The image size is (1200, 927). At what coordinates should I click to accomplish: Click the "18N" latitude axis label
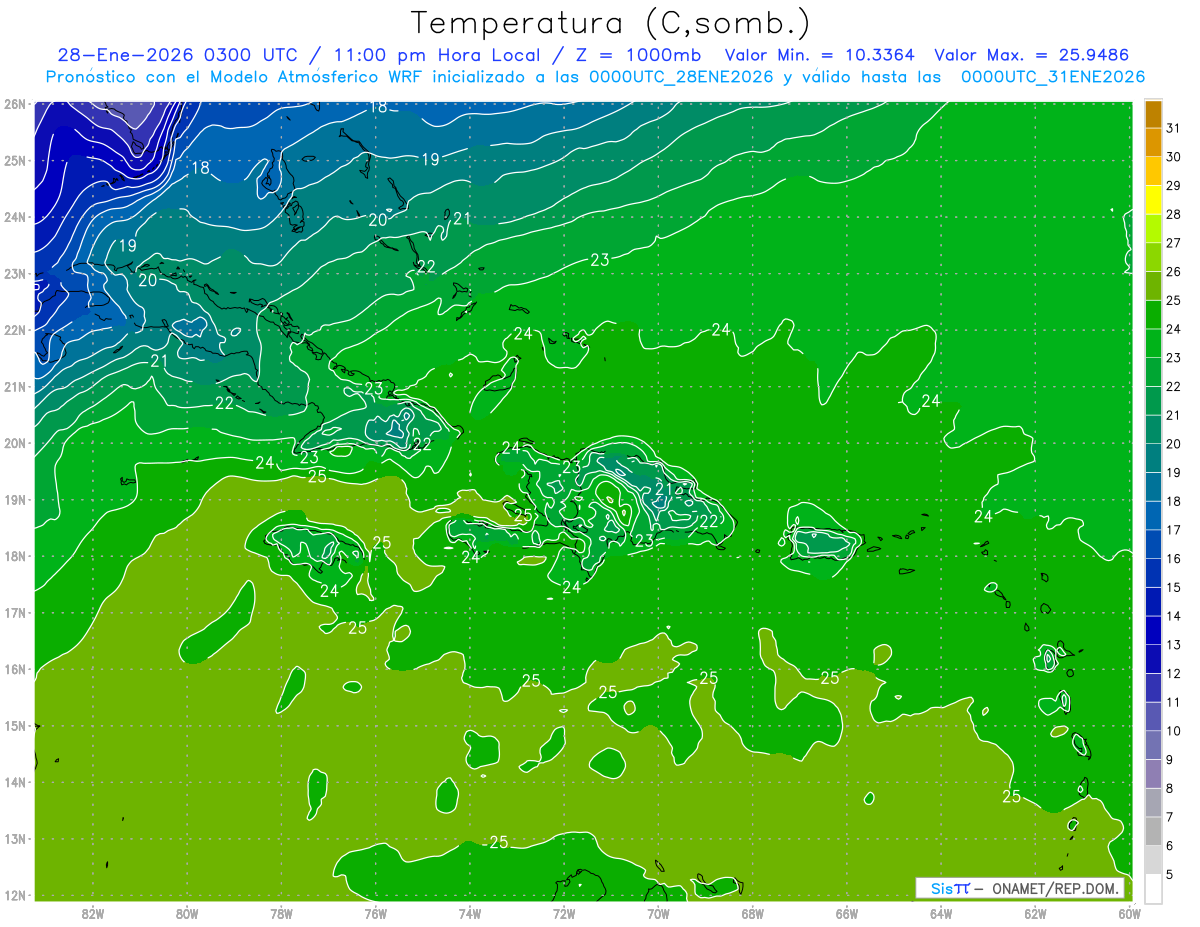click(14, 556)
